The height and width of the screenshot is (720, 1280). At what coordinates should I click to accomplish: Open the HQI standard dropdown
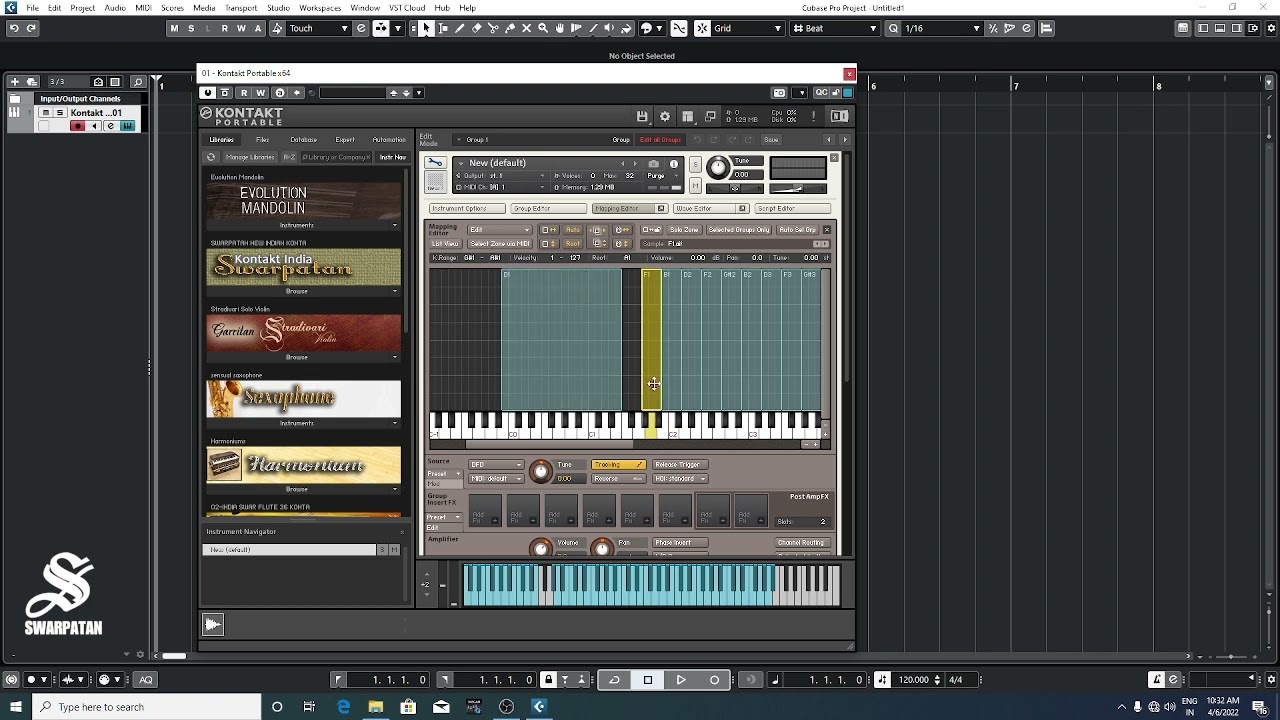point(680,479)
